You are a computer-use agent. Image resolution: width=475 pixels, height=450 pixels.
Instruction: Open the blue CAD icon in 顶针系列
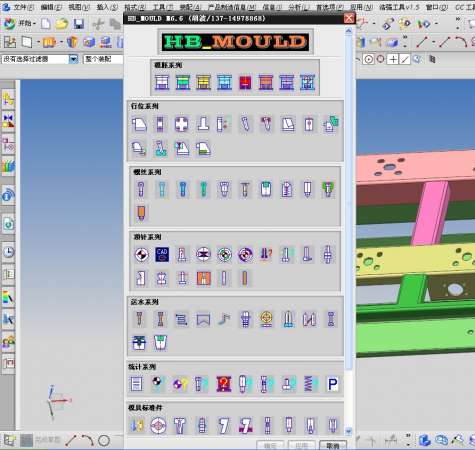pyautogui.click(x=162, y=255)
